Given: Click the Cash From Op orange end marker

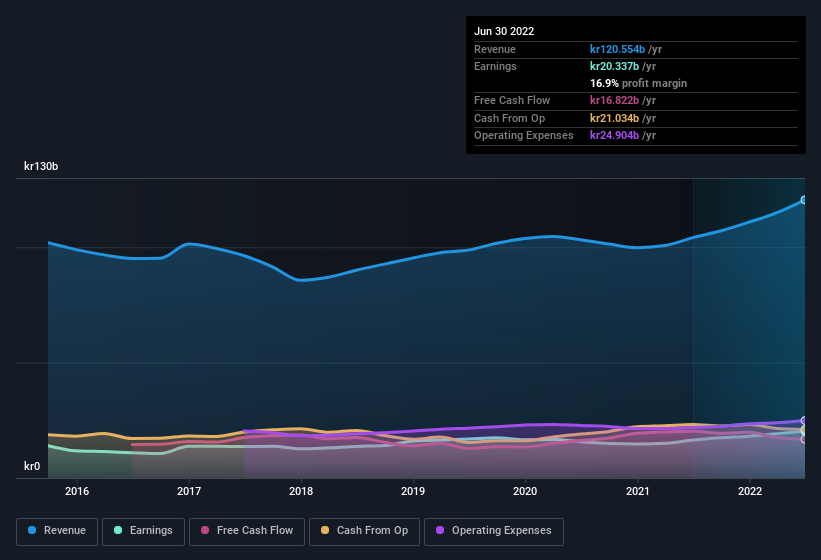Looking at the screenshot, I should 804,430.
